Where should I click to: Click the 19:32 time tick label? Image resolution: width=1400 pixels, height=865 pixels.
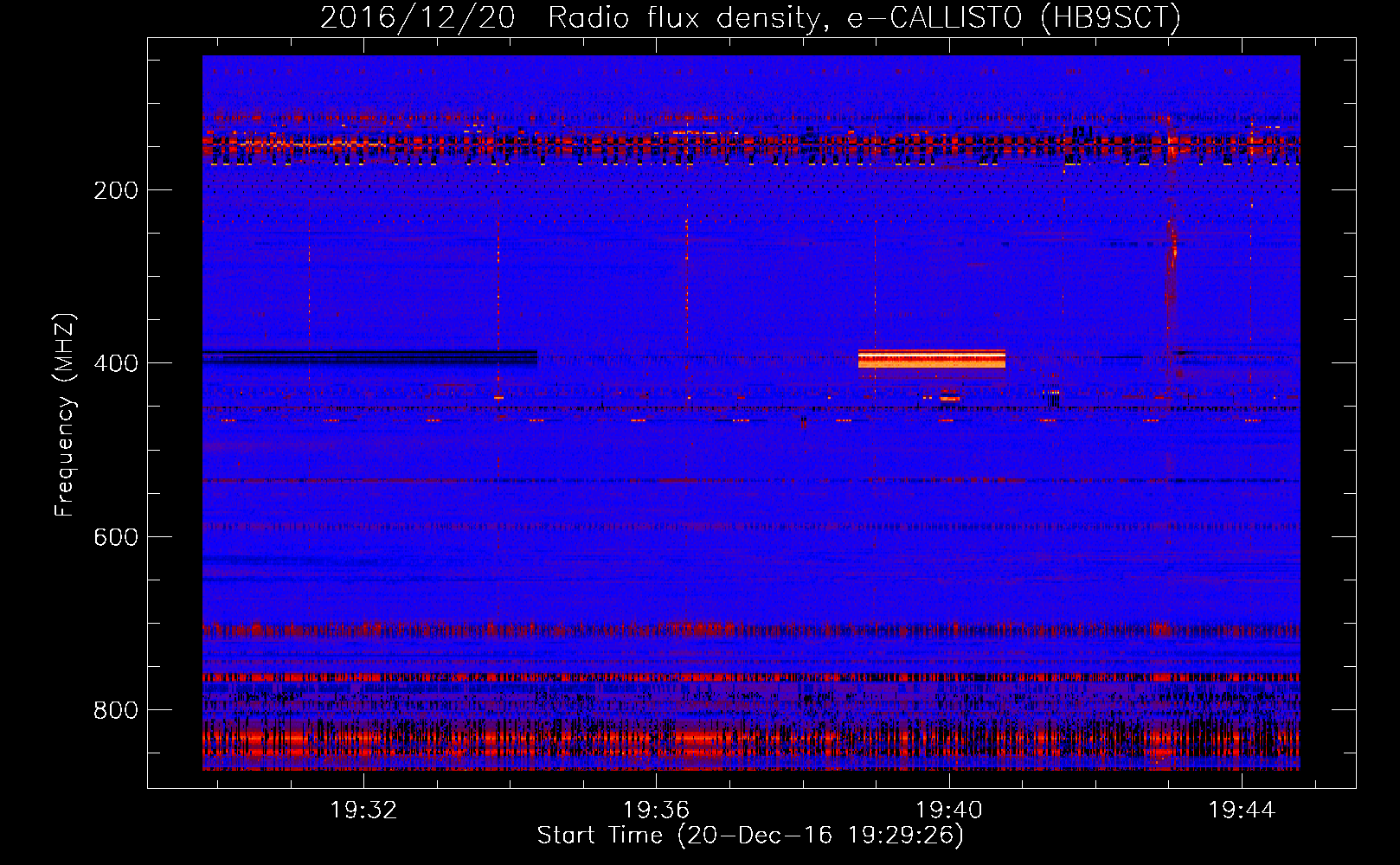click(363, 810)
